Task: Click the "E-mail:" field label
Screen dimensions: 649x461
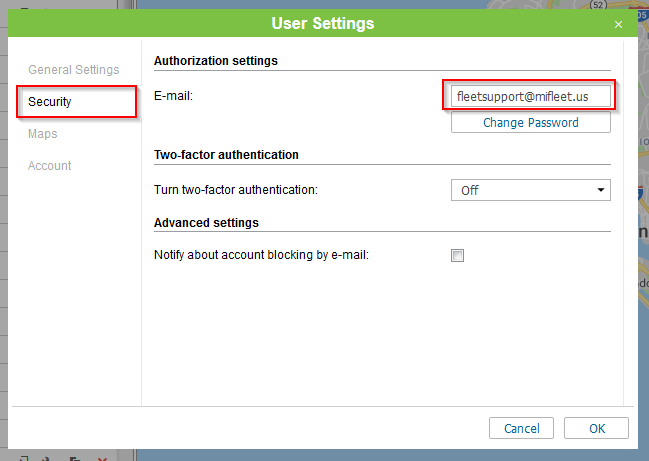Action: [173, 96]
